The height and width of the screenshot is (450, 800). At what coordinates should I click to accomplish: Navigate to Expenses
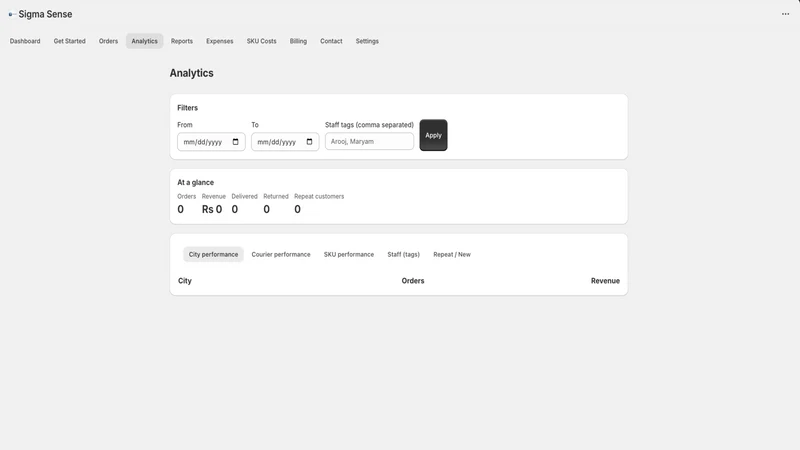tap(219, 41)
